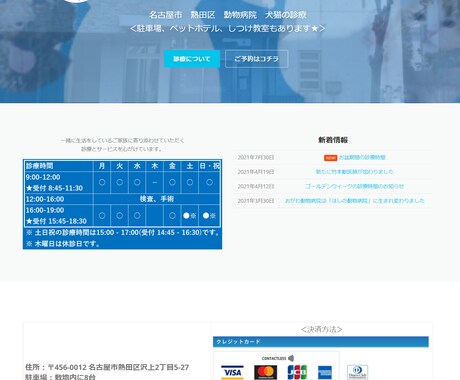Screen dimensions: 460x380
Task: Open the ご予約はコチラ reservation button
Action: pyautogui.click(x=256, y=59)
